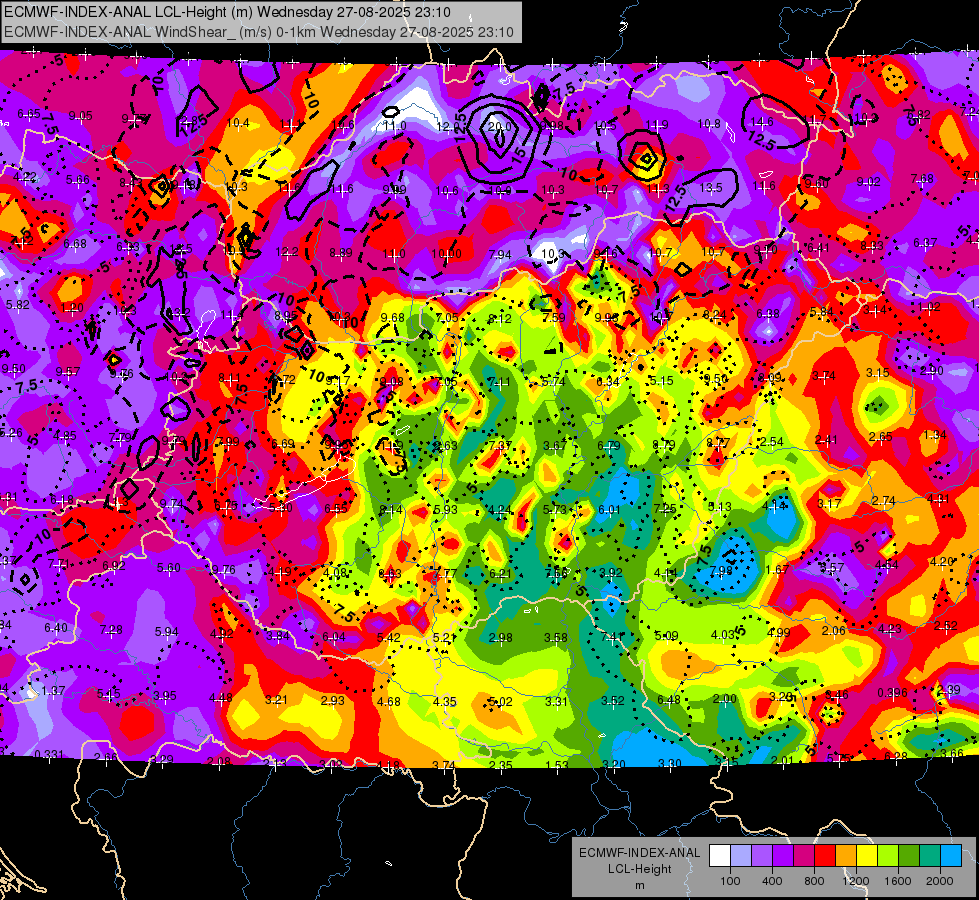
Task: Click the magenta legend swatch before 800
Action: pos(804,856)
